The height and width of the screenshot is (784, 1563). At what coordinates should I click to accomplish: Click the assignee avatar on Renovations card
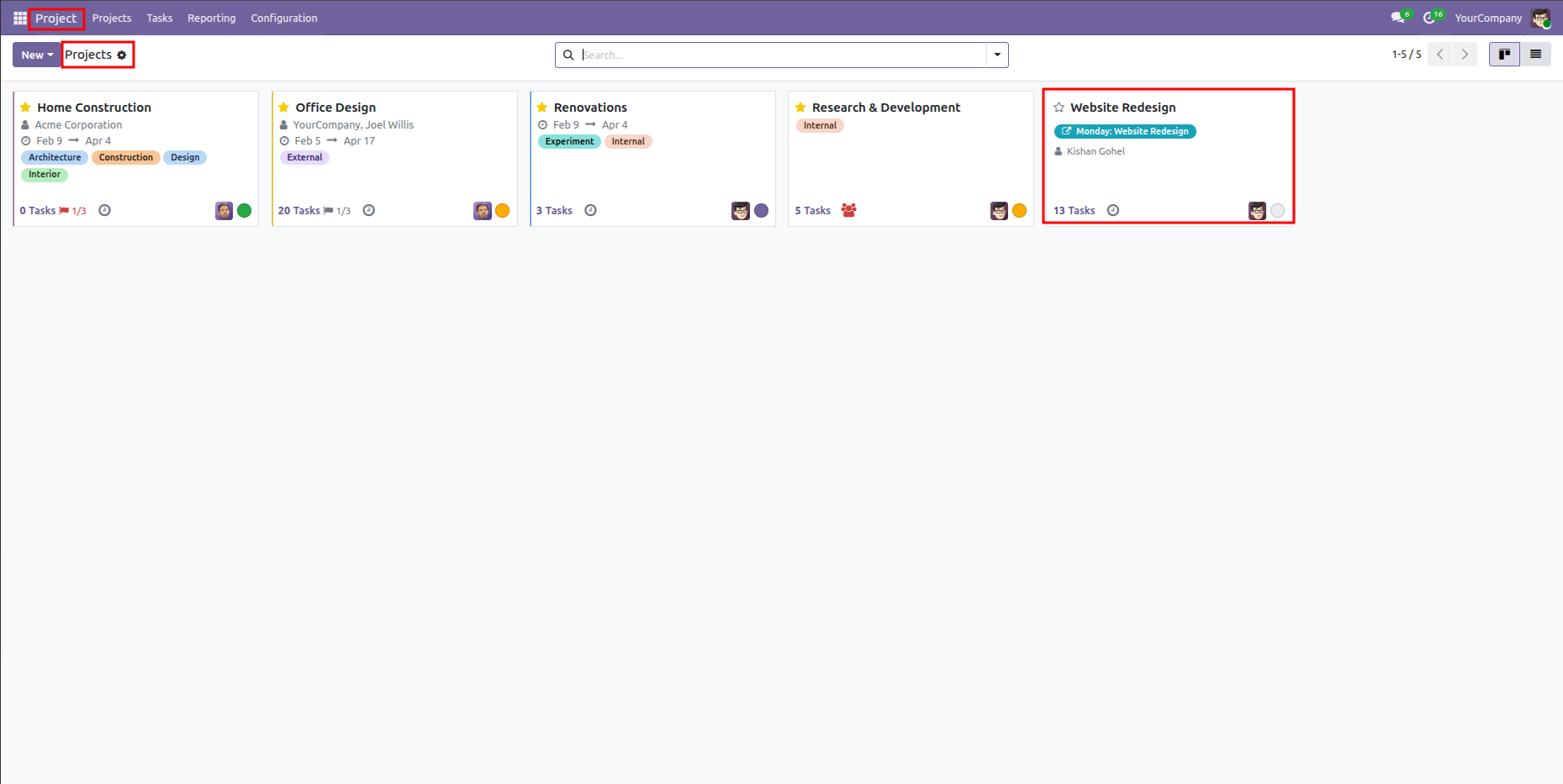740,211
